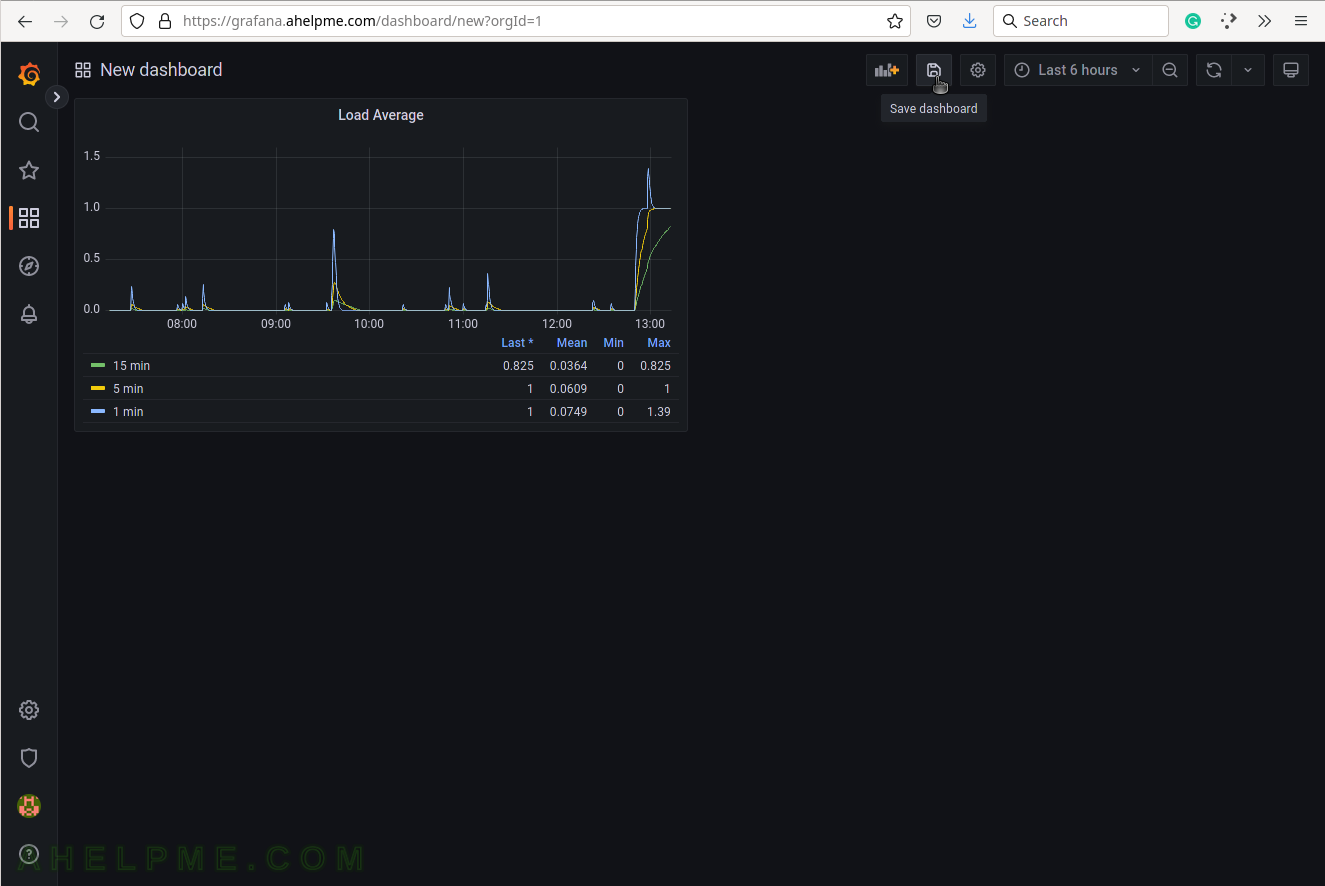Image resolution: width=1325 pixels, height=886 pixels.
Task: Click the browser Forward arrow
Action: coord(61,21)
